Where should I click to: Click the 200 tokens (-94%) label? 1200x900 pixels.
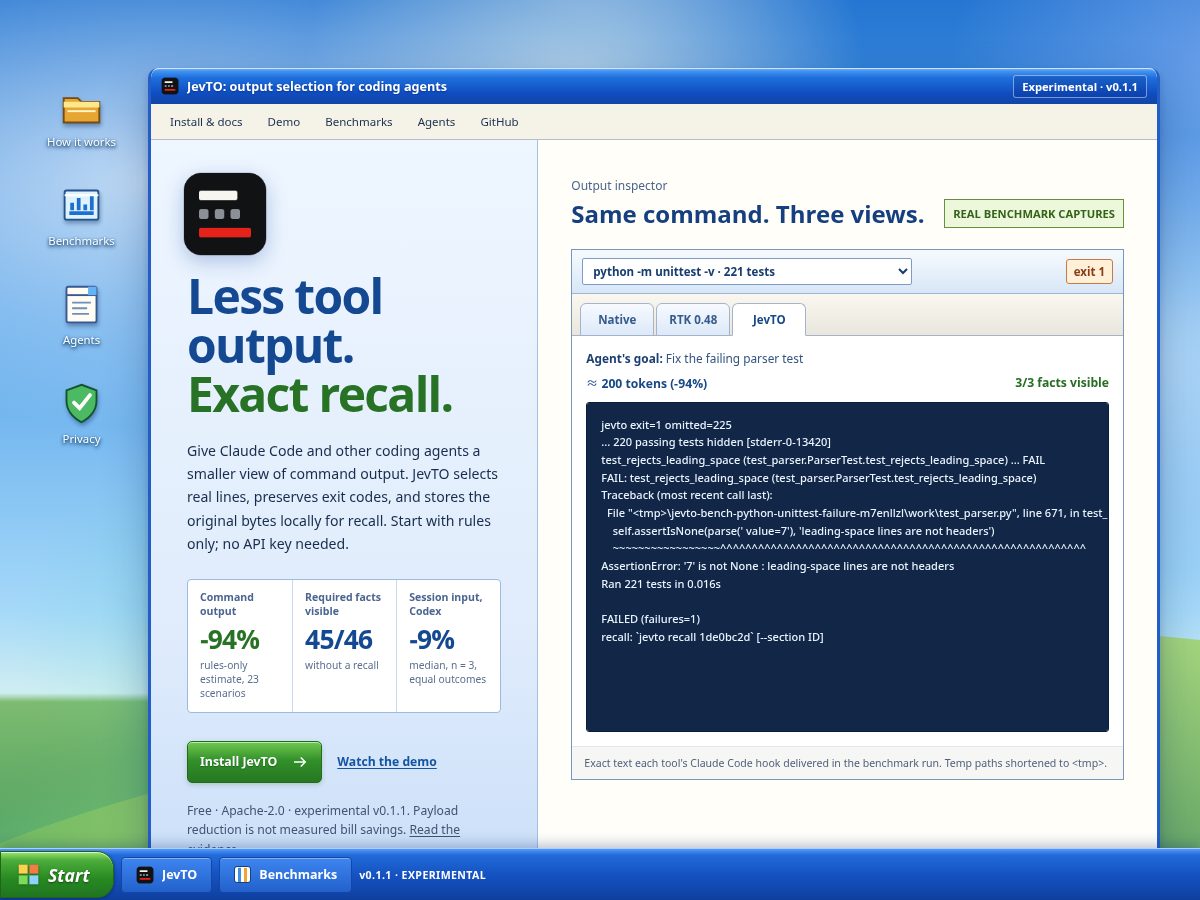point(647,383)
